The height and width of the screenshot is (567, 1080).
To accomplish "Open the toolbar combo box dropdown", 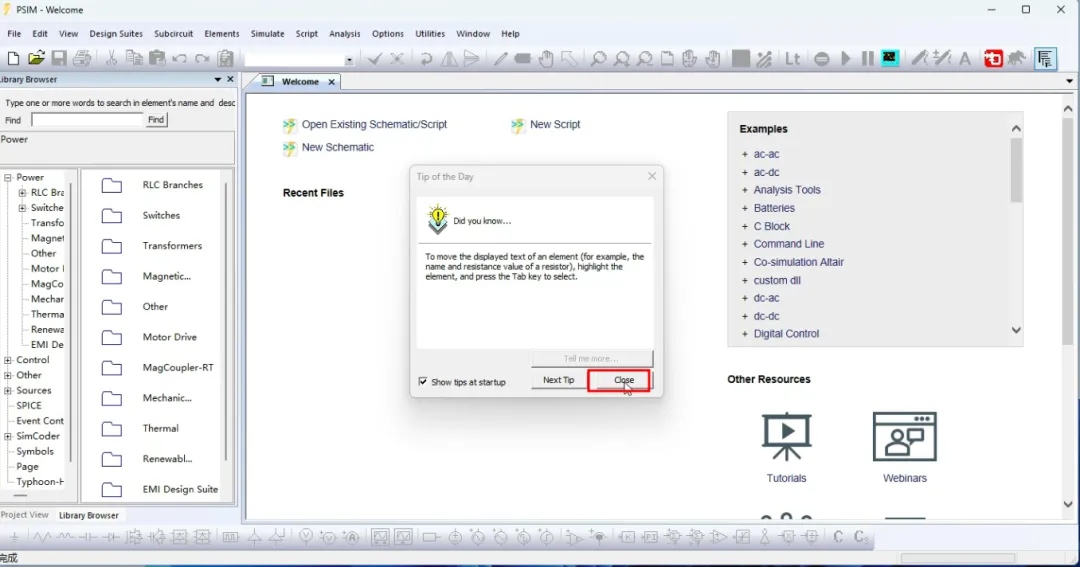I will [349, 60].
